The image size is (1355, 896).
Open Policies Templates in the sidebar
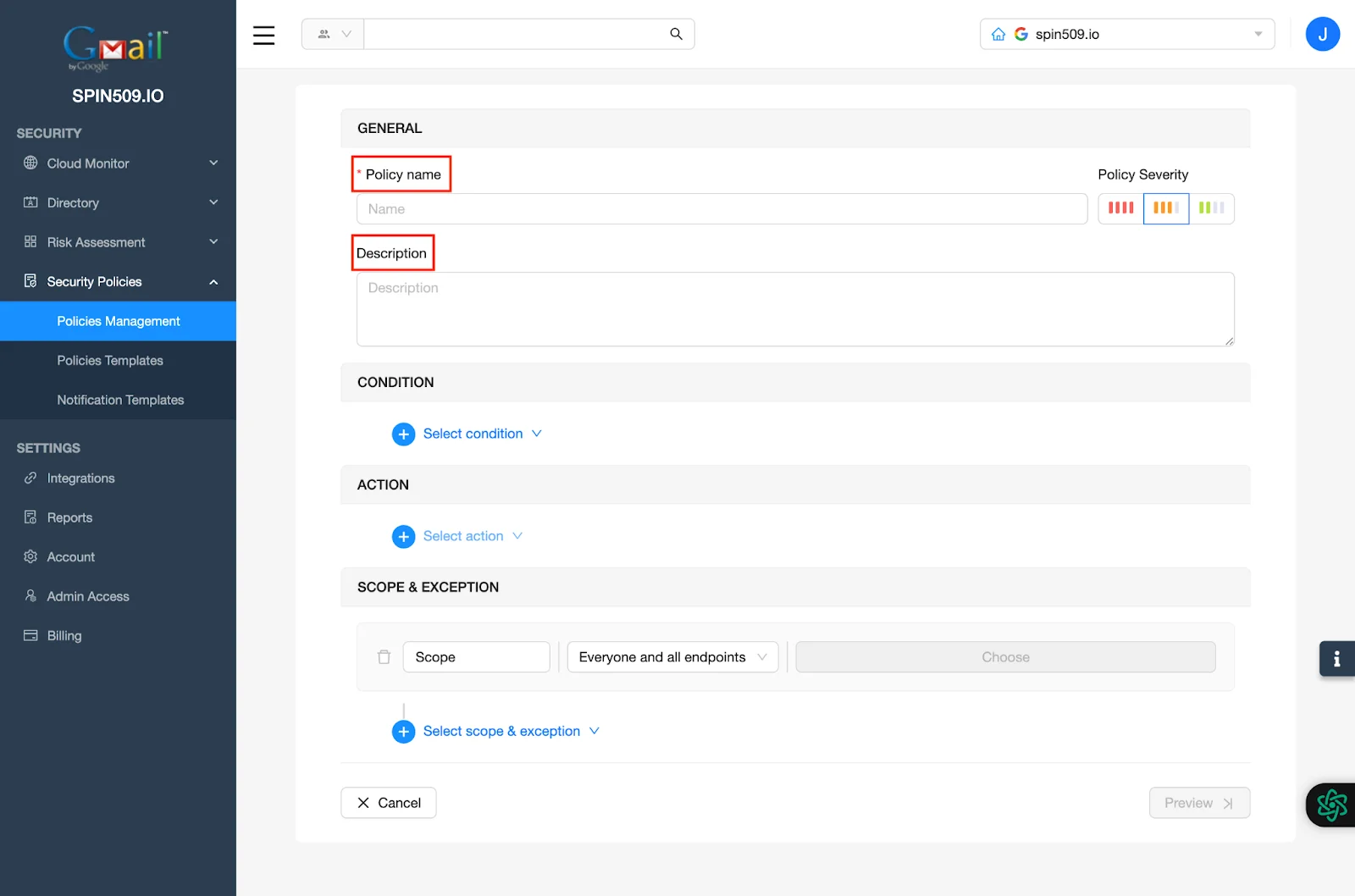tap(109, 360)
